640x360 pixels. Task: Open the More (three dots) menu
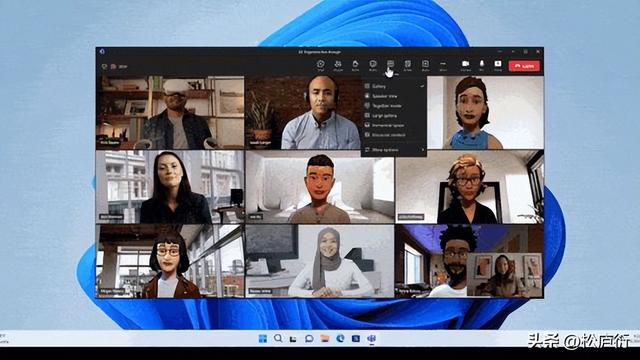pyautogui.click(x=443, y=64)
